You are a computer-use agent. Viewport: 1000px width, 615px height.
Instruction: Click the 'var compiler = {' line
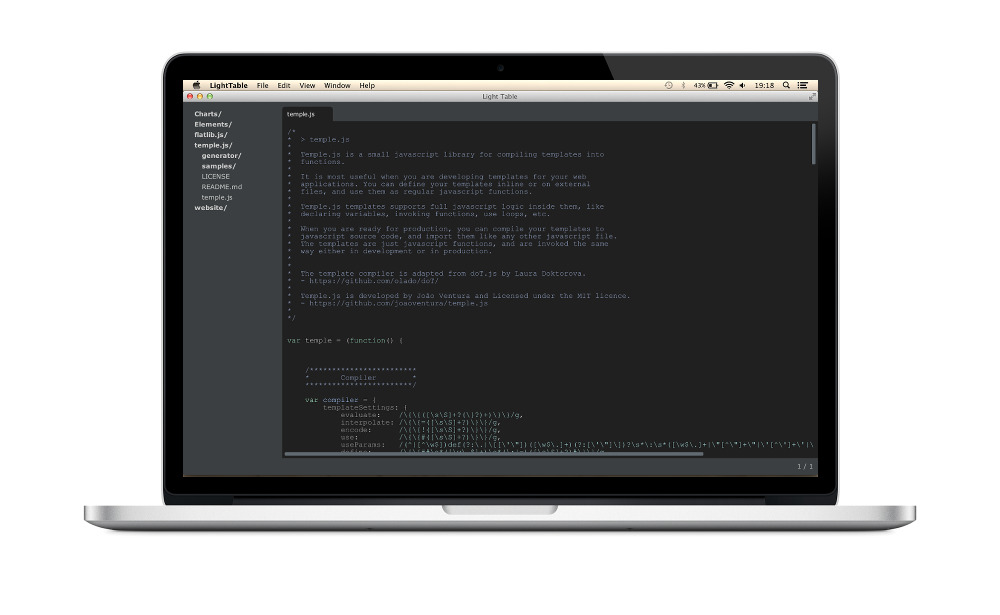(341, 400)
